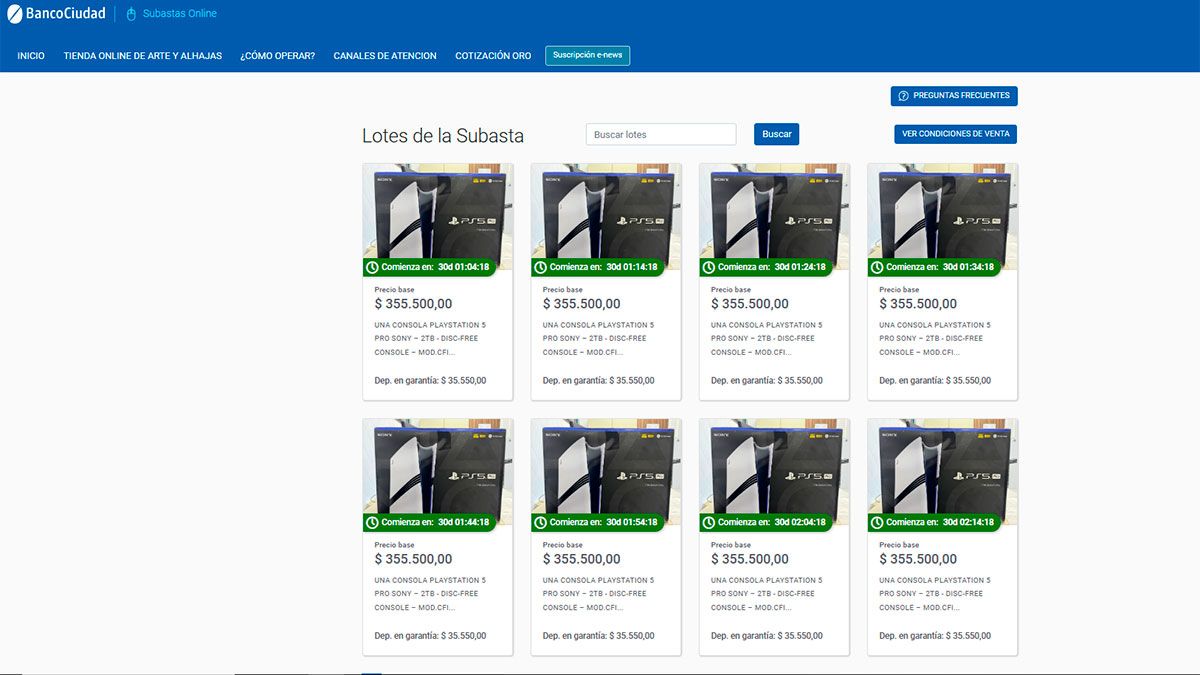The image size is (1200, 675).
Task: Click the clock icon on the 30d 02:14:18 countdown
Action: (x=878, y=522)
